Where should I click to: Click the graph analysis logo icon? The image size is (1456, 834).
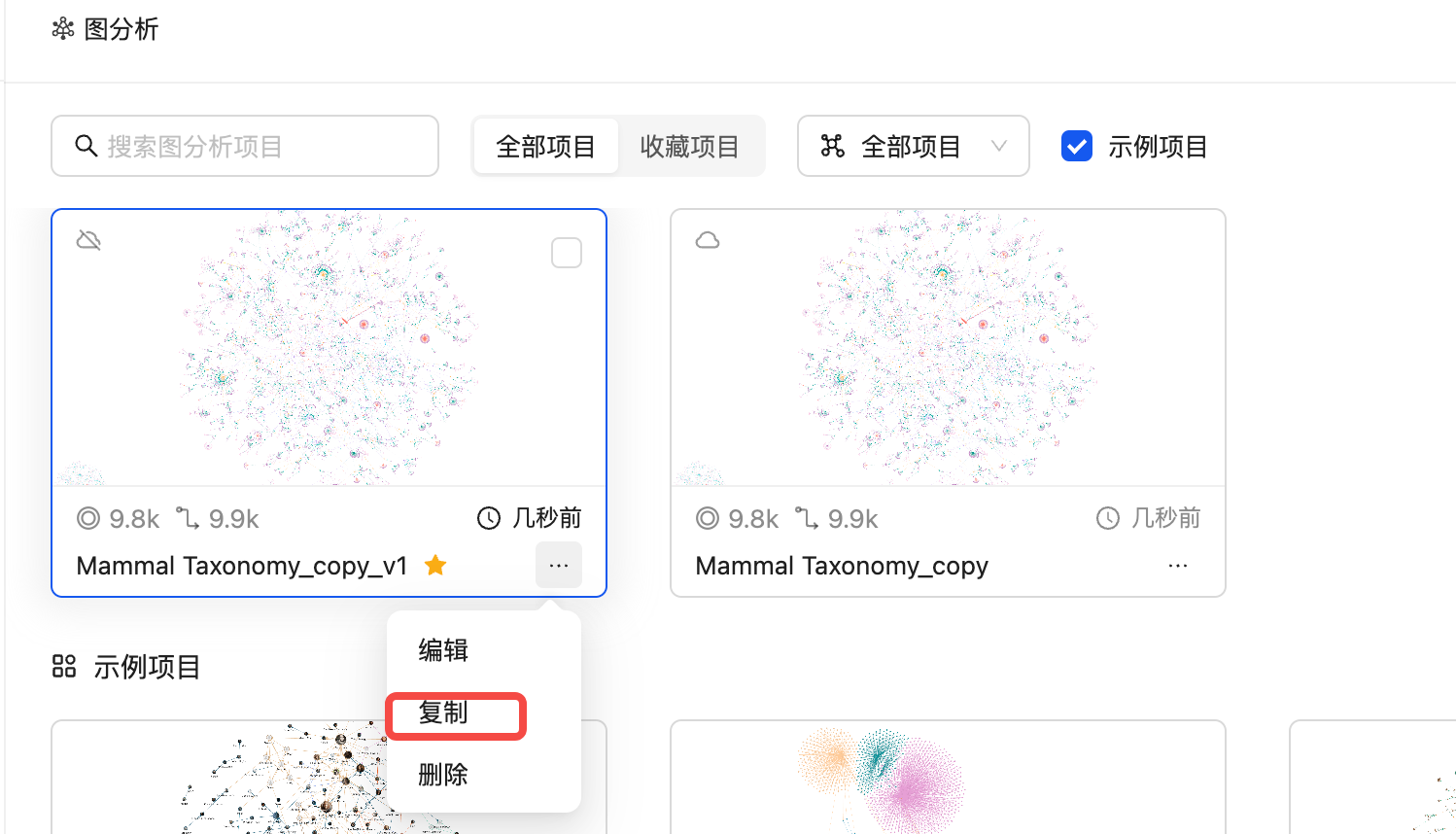pyautogui.click(x=63, y=29)
